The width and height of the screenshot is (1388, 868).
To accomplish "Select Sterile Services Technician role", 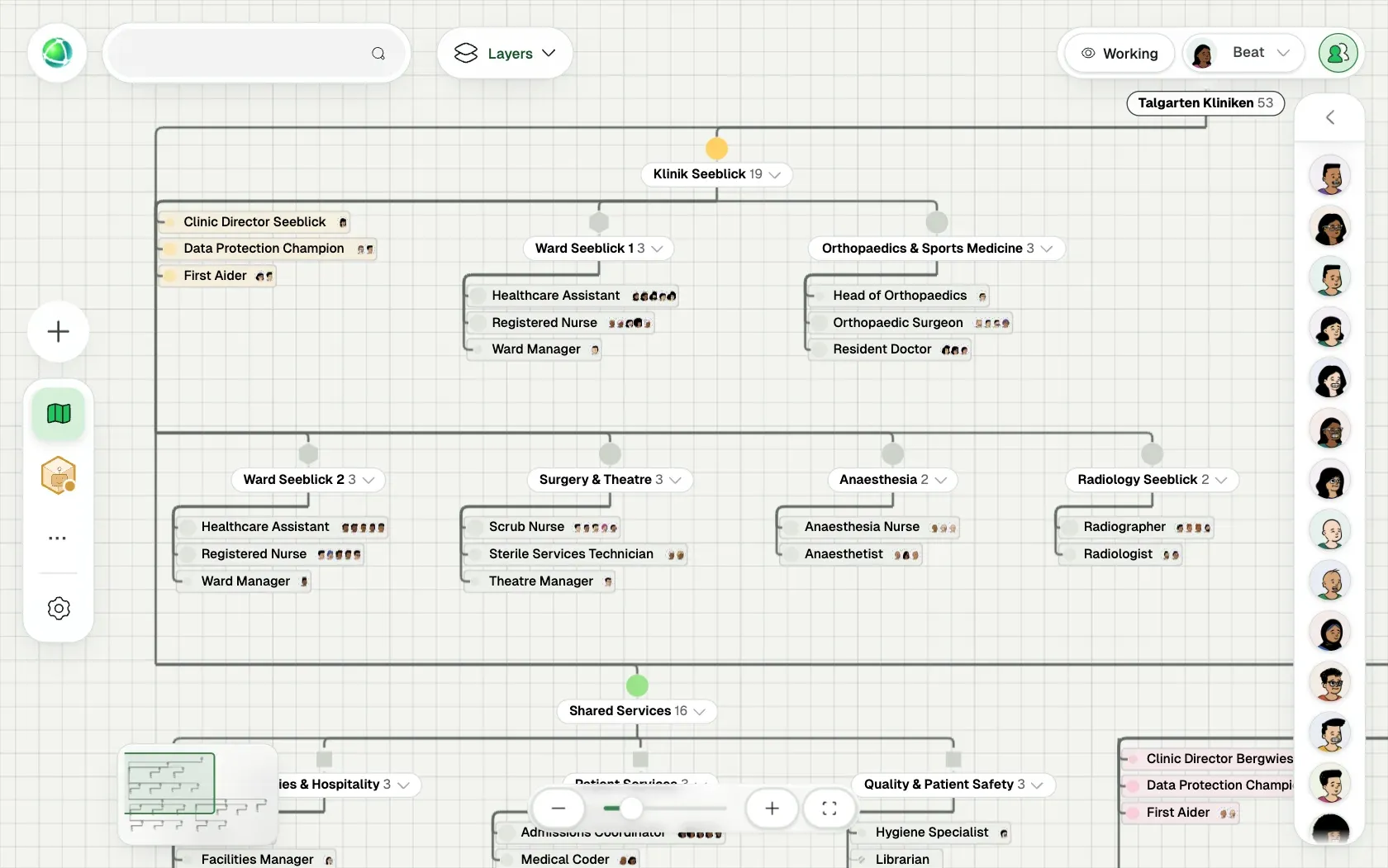I will coord(576,554).
